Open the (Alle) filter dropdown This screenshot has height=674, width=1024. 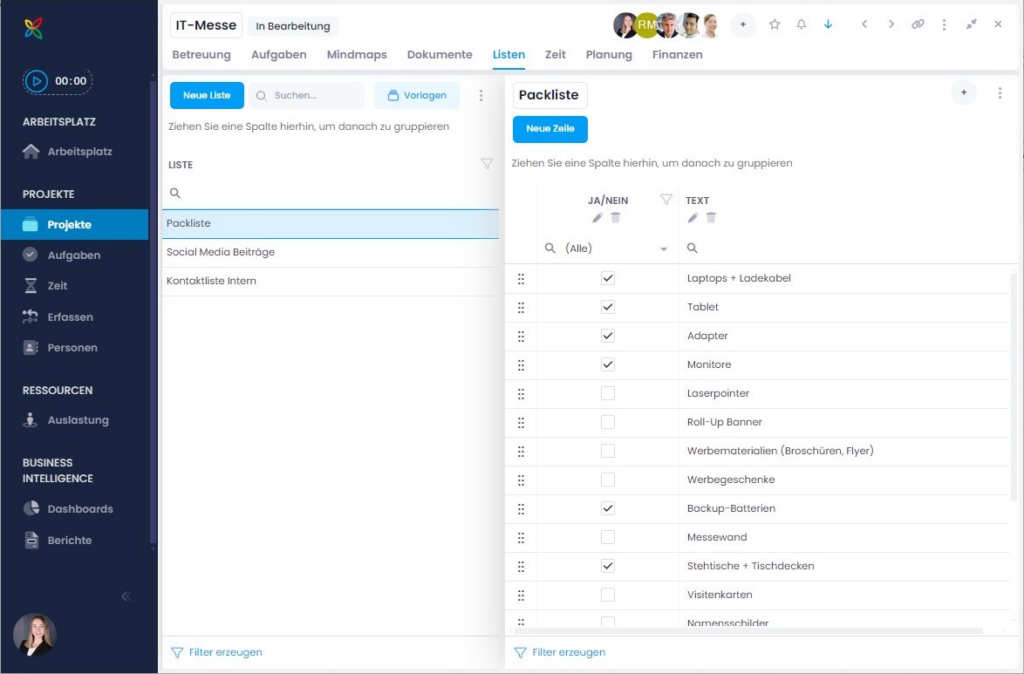pos(663,249)
